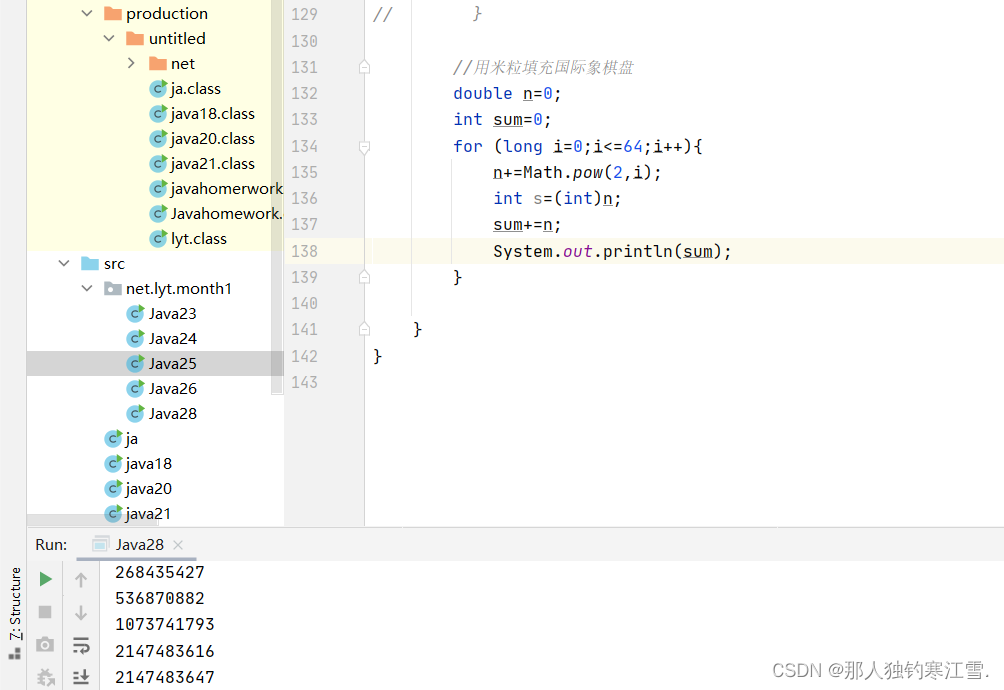Click System.out.println(sum) line
The image size is (1004, 690).
(x=612, y=251)
